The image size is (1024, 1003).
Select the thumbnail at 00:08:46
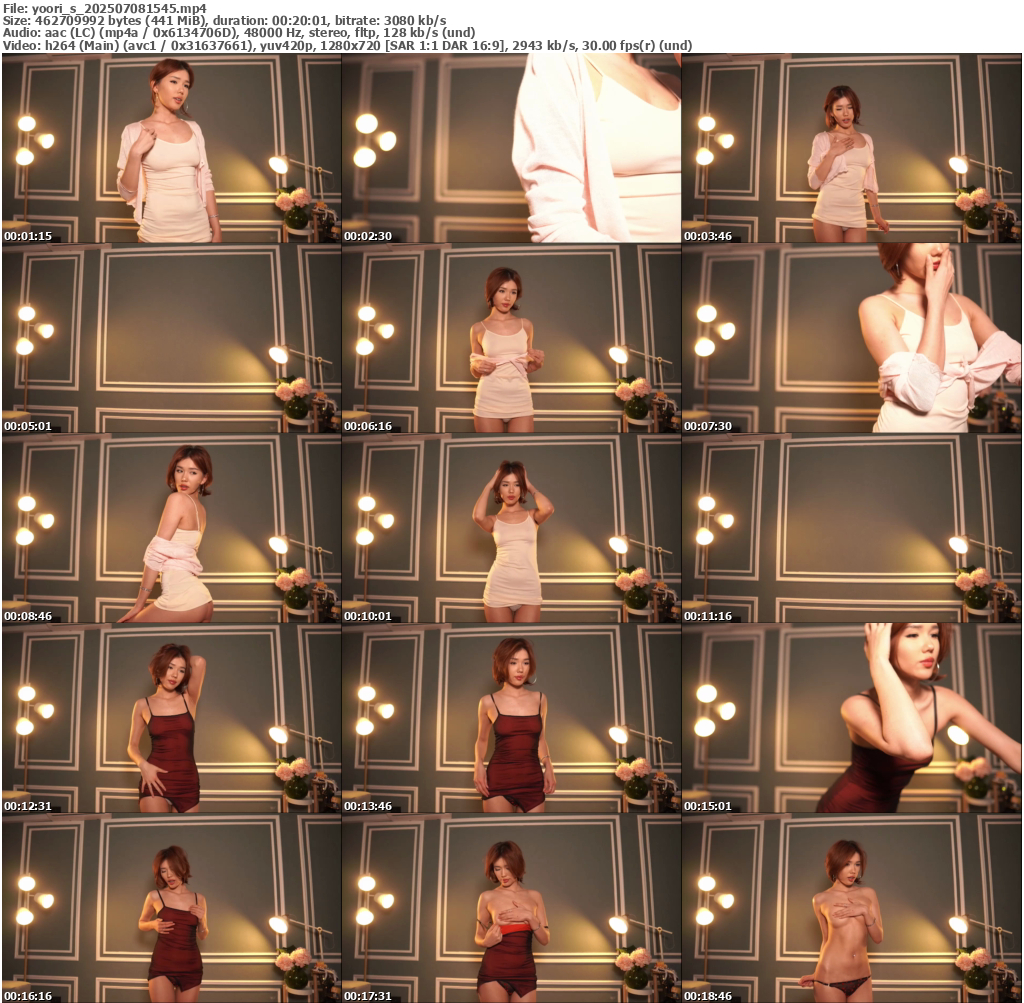(x=171, y=529)
